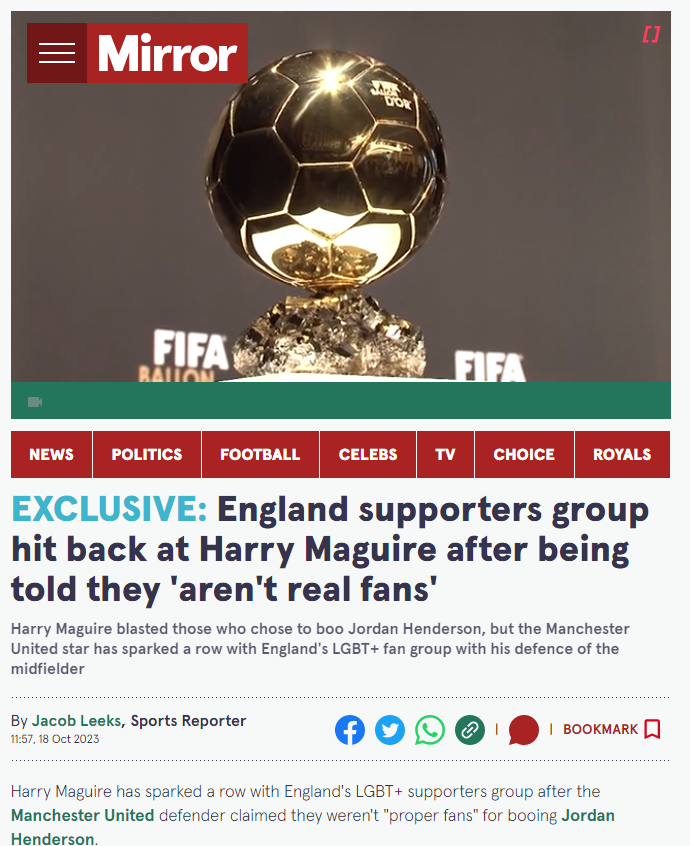Open the Choice section
The image size is (690, 846).
pos(524,454)
